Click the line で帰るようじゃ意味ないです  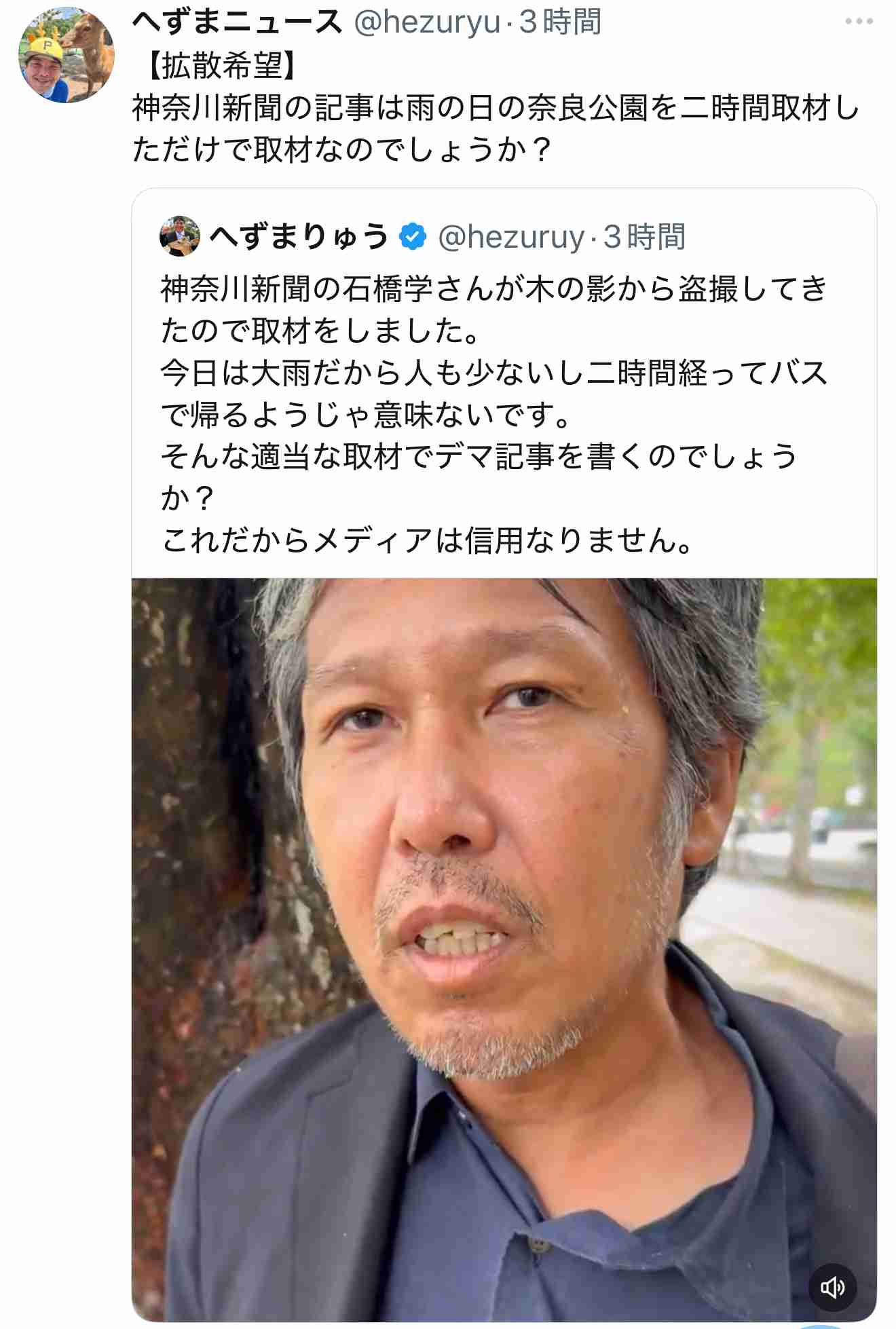(367, 415)
